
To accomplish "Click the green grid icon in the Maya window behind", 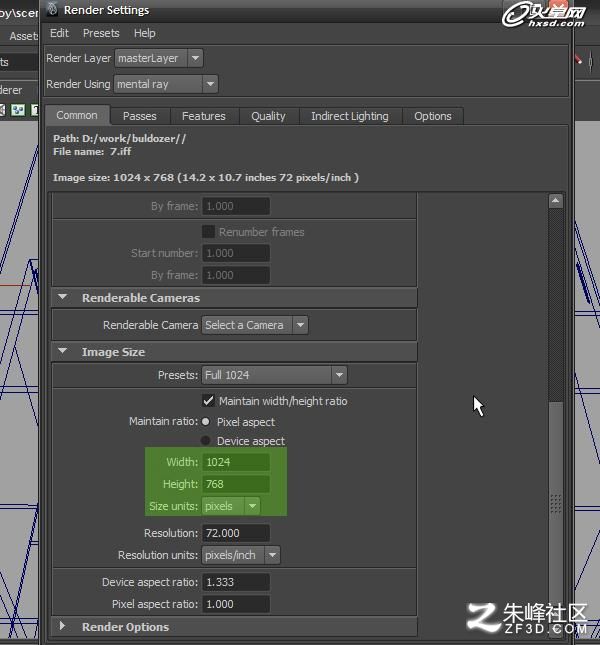I will tap(18, 110).
